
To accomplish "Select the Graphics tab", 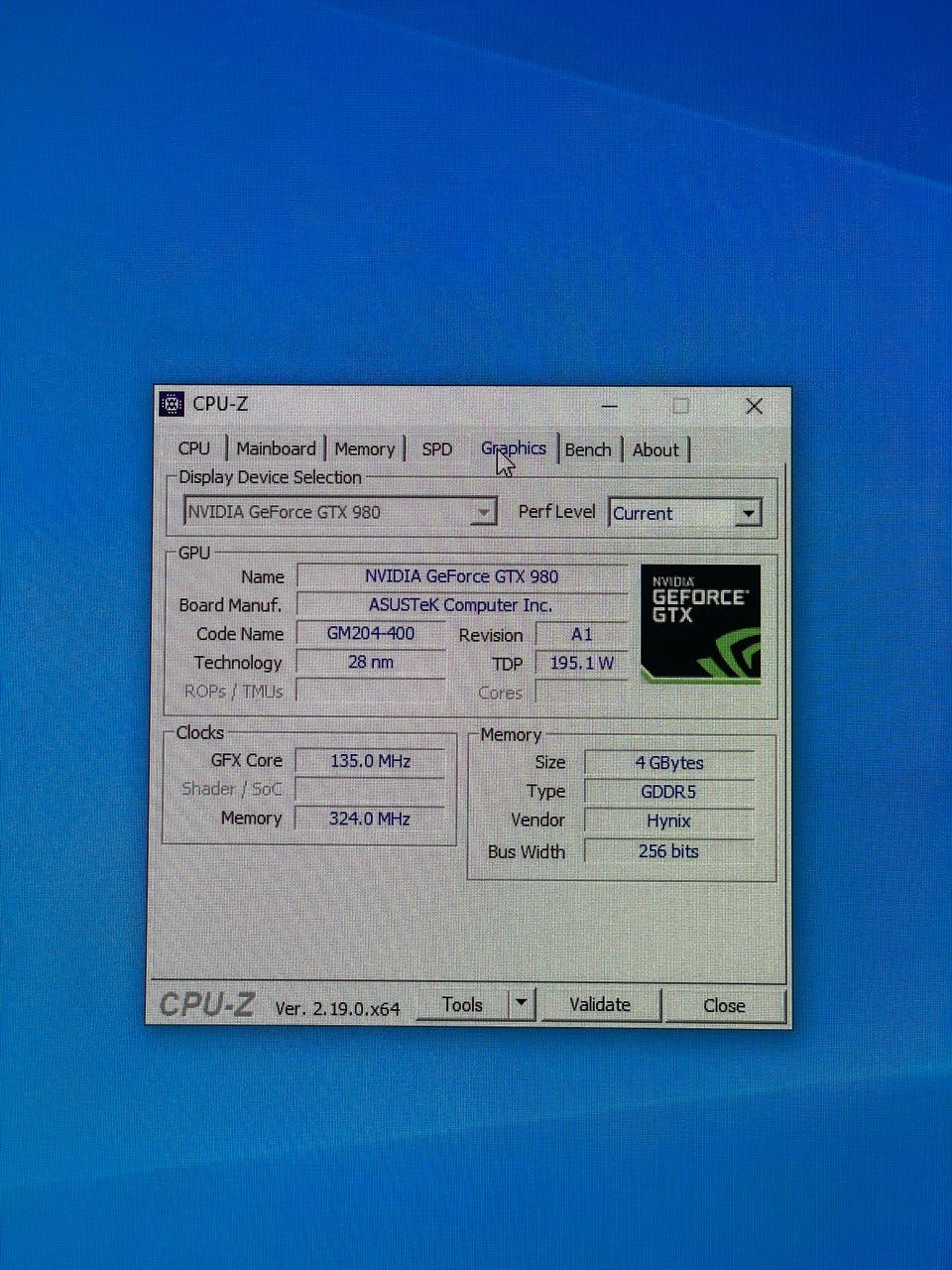I will pyautogui.click(x=514, y=447).
